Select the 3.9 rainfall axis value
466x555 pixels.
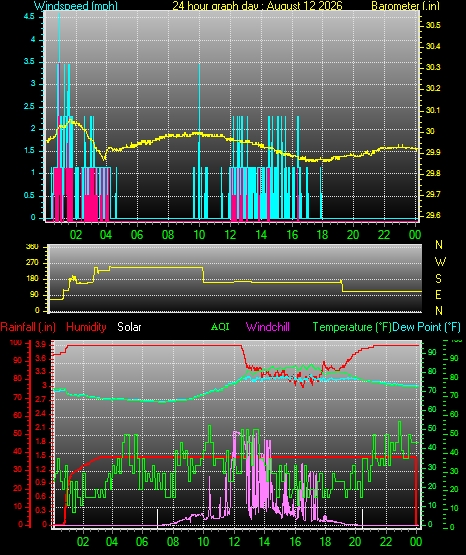[41, 344]
